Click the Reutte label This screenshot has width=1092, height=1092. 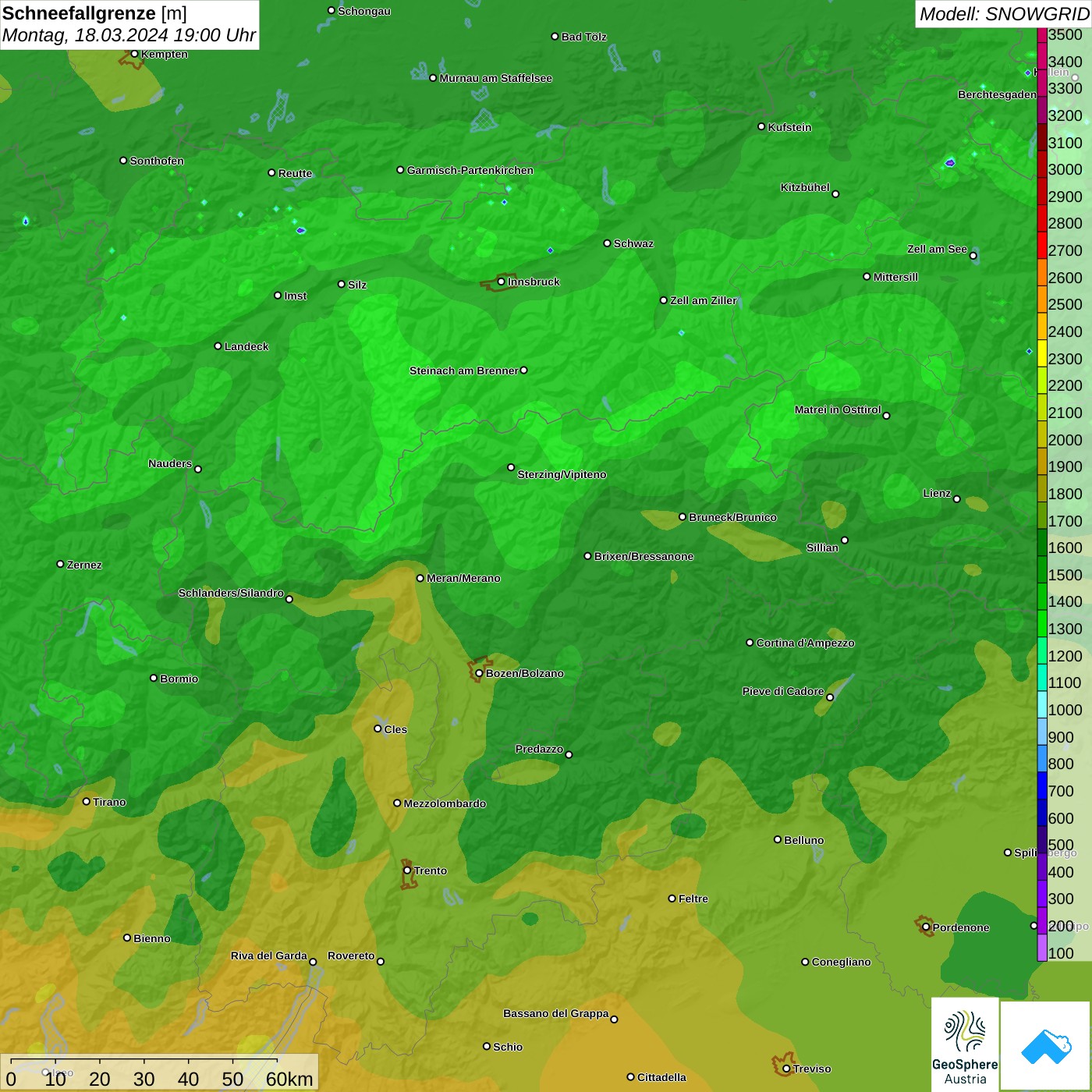coord(295,173)
